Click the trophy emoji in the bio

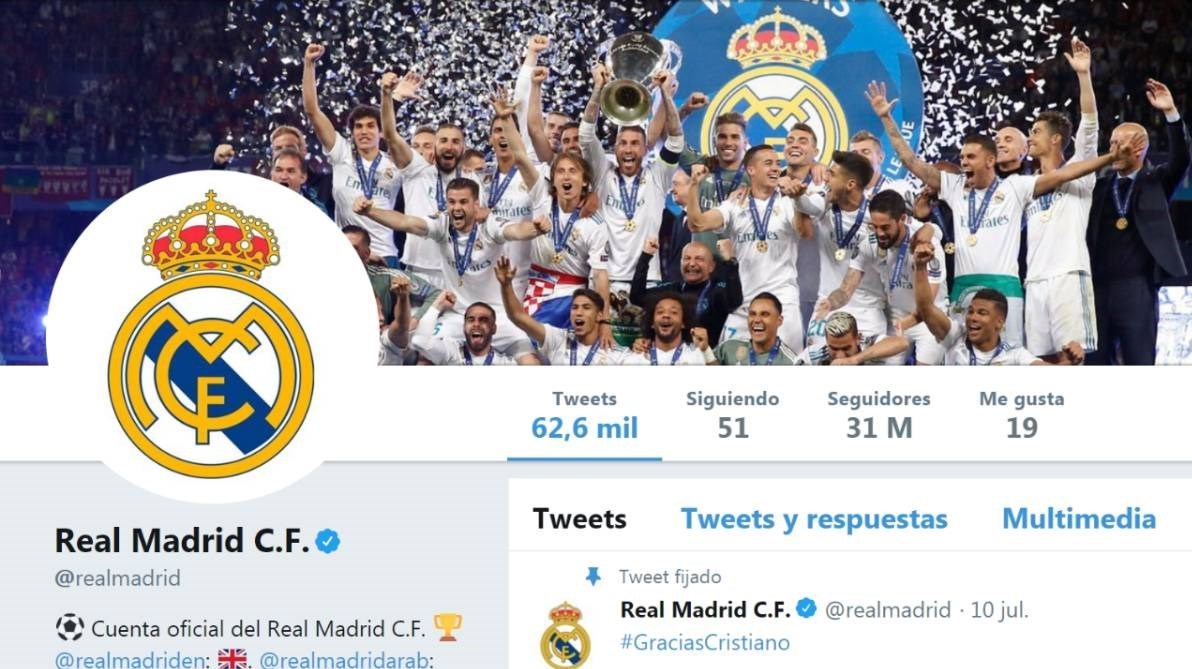click(447, 627)
